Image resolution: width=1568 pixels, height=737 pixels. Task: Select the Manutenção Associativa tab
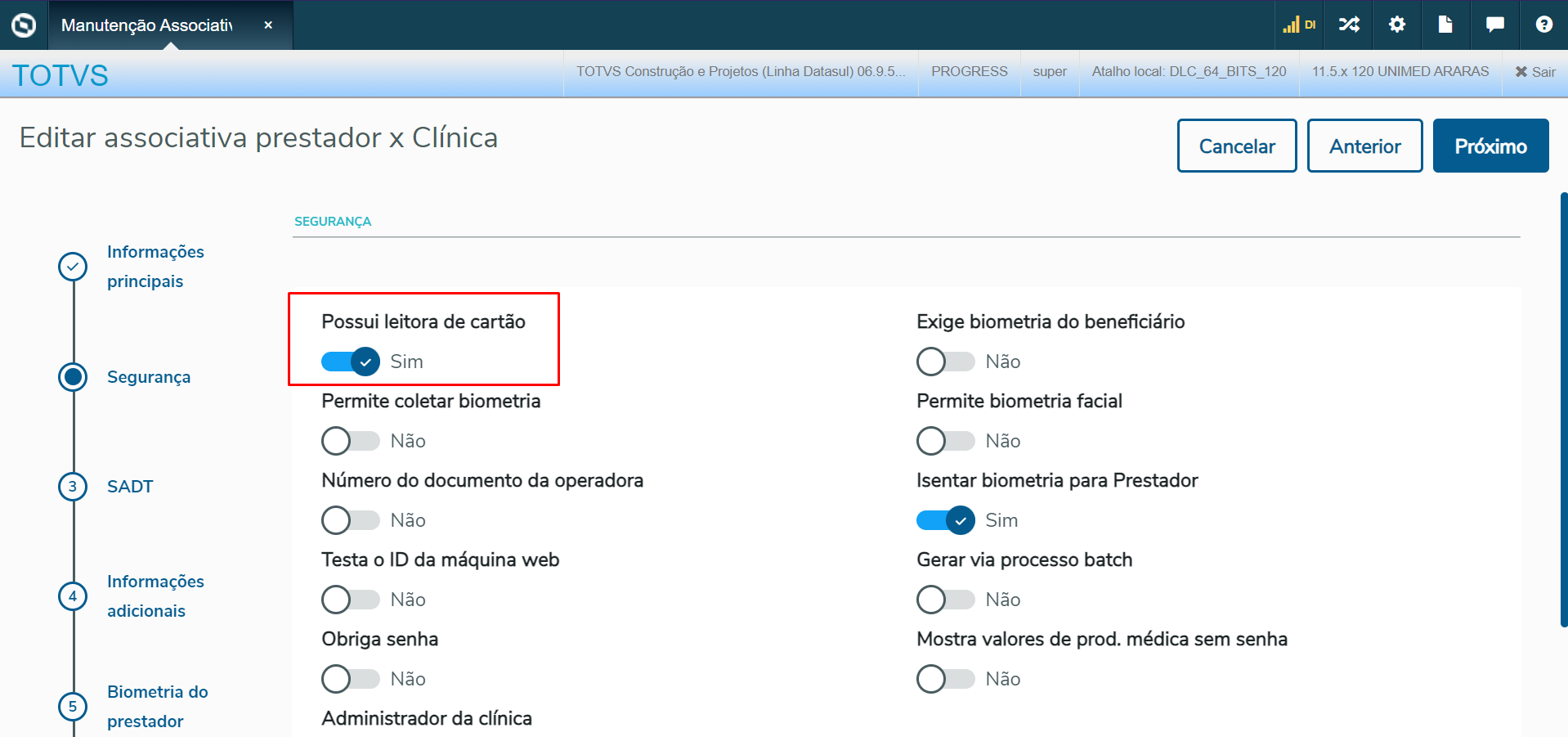click(147, 25)
